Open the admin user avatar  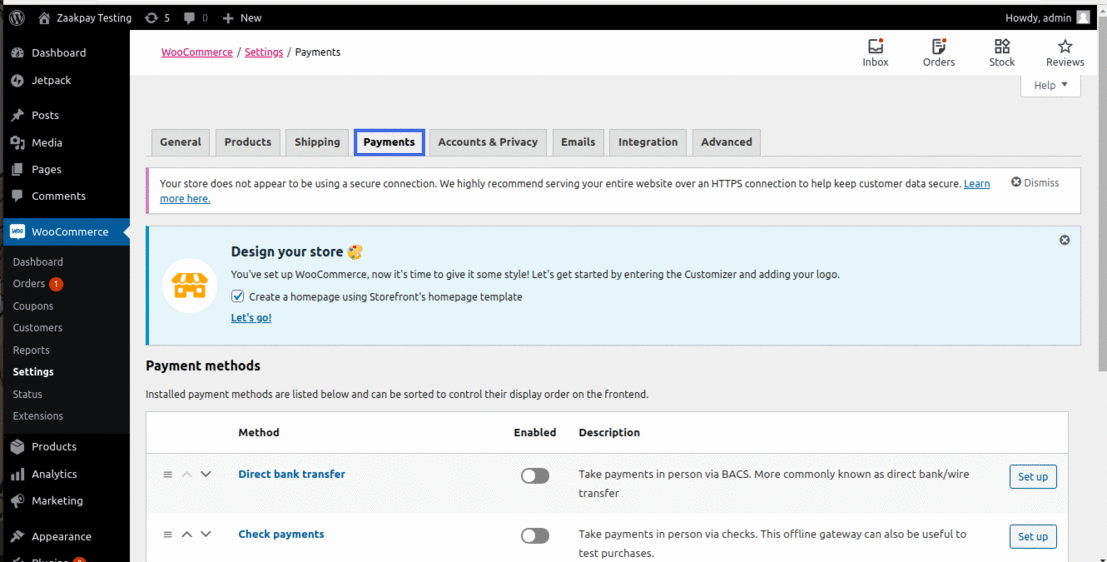[x=1083, y=18]
